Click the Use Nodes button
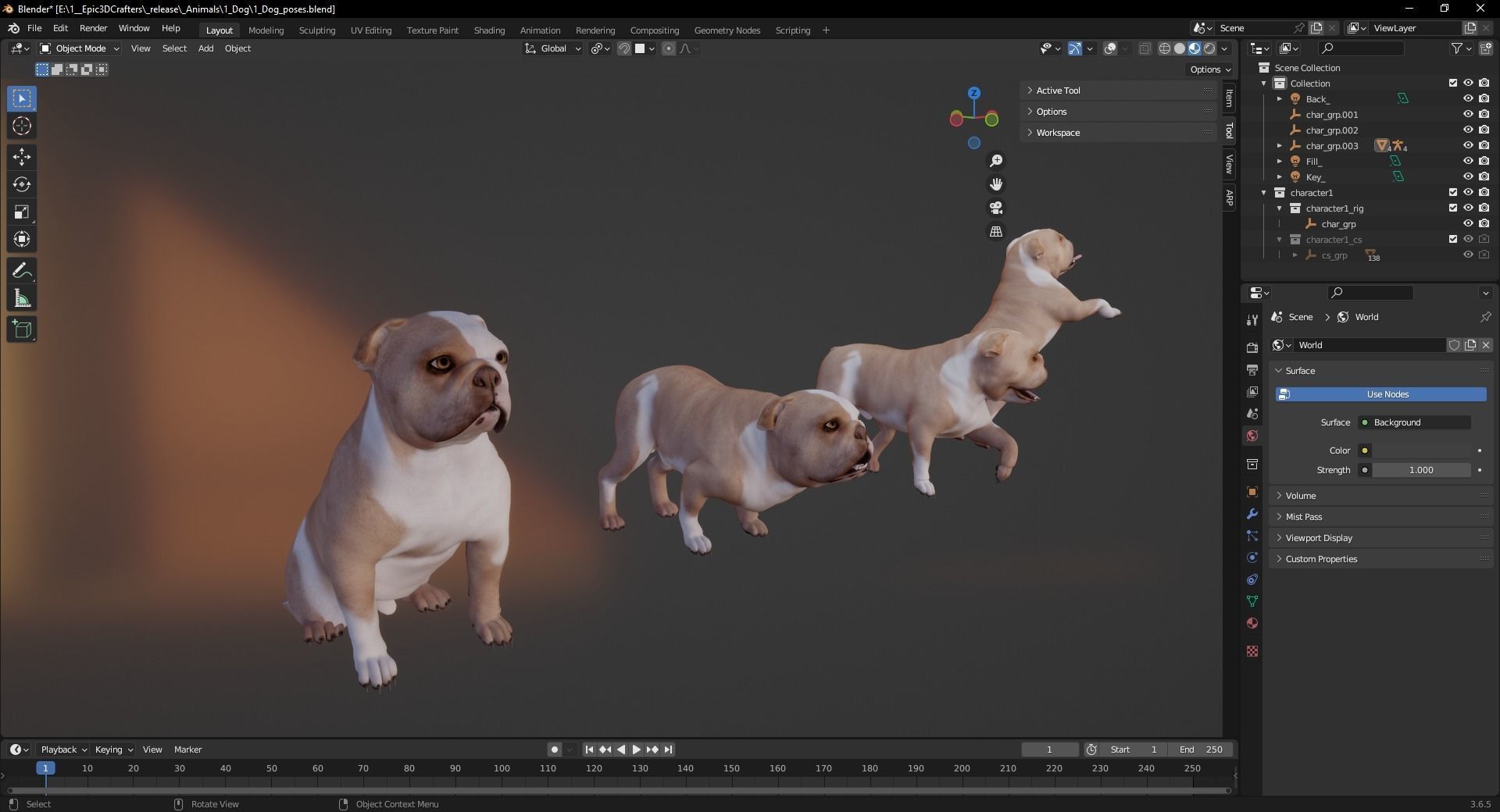The image size is (1500, 812). [x=1380, y=394]
